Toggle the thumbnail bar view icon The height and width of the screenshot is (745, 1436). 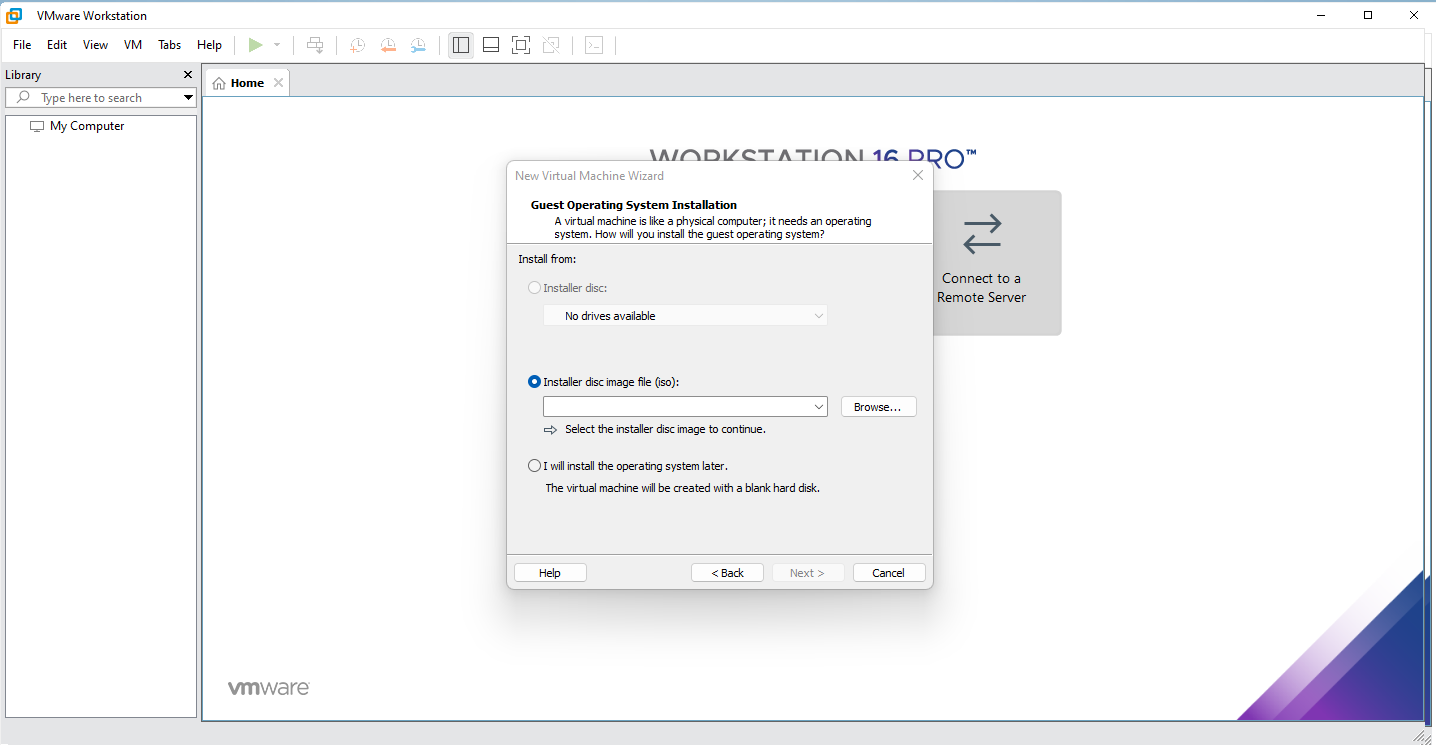491,45
